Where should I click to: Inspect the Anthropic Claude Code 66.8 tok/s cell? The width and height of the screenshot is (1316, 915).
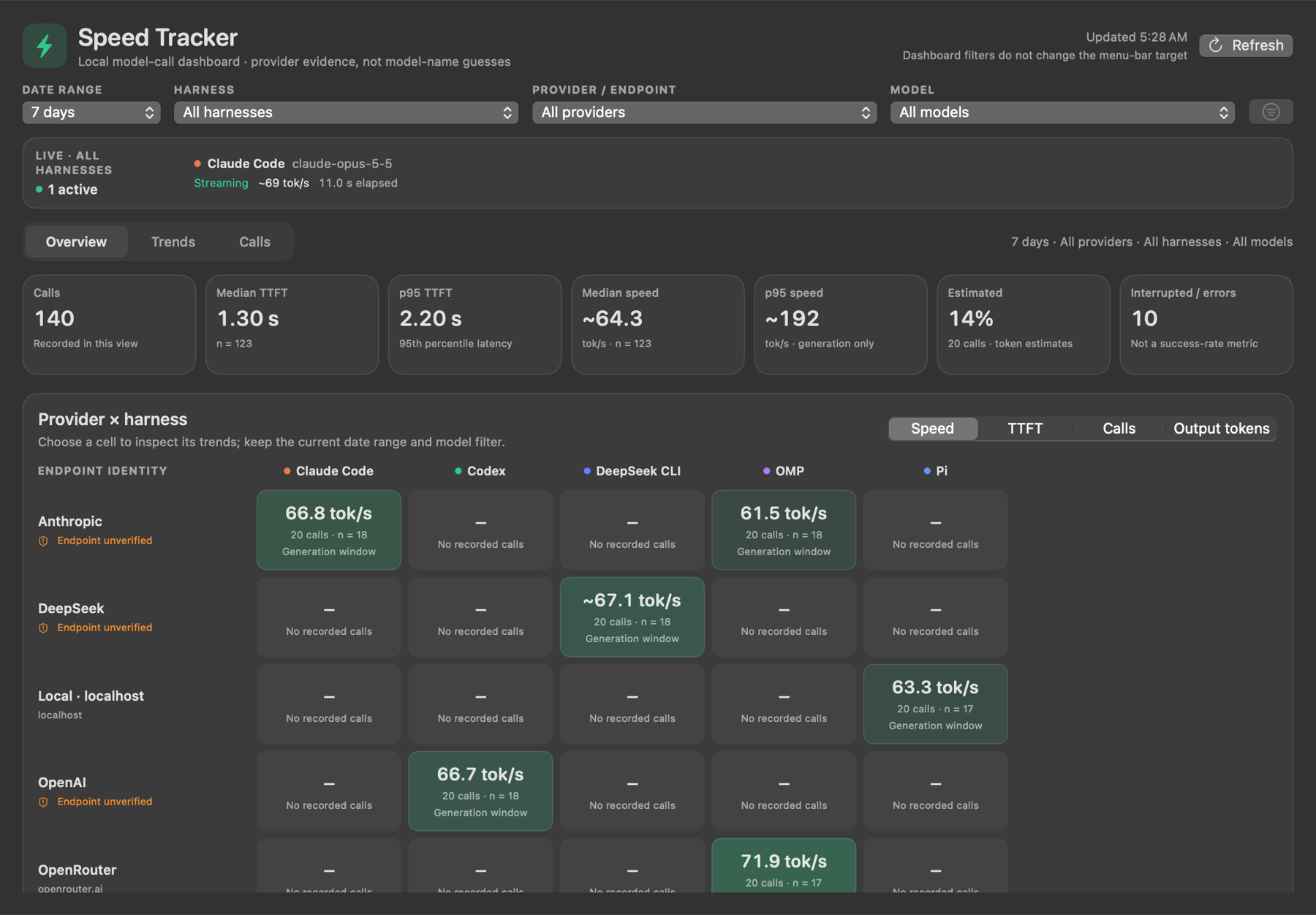pos(329,530)
